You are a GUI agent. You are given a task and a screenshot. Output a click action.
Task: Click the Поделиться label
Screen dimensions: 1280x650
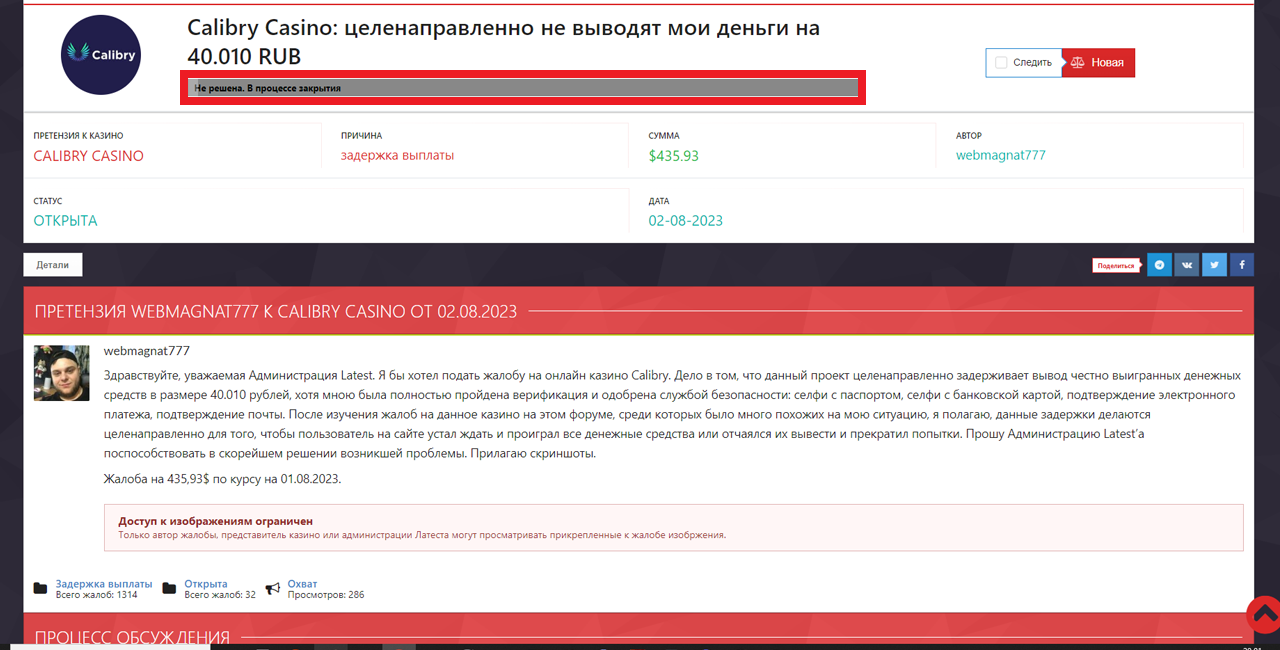point(1116,265)
